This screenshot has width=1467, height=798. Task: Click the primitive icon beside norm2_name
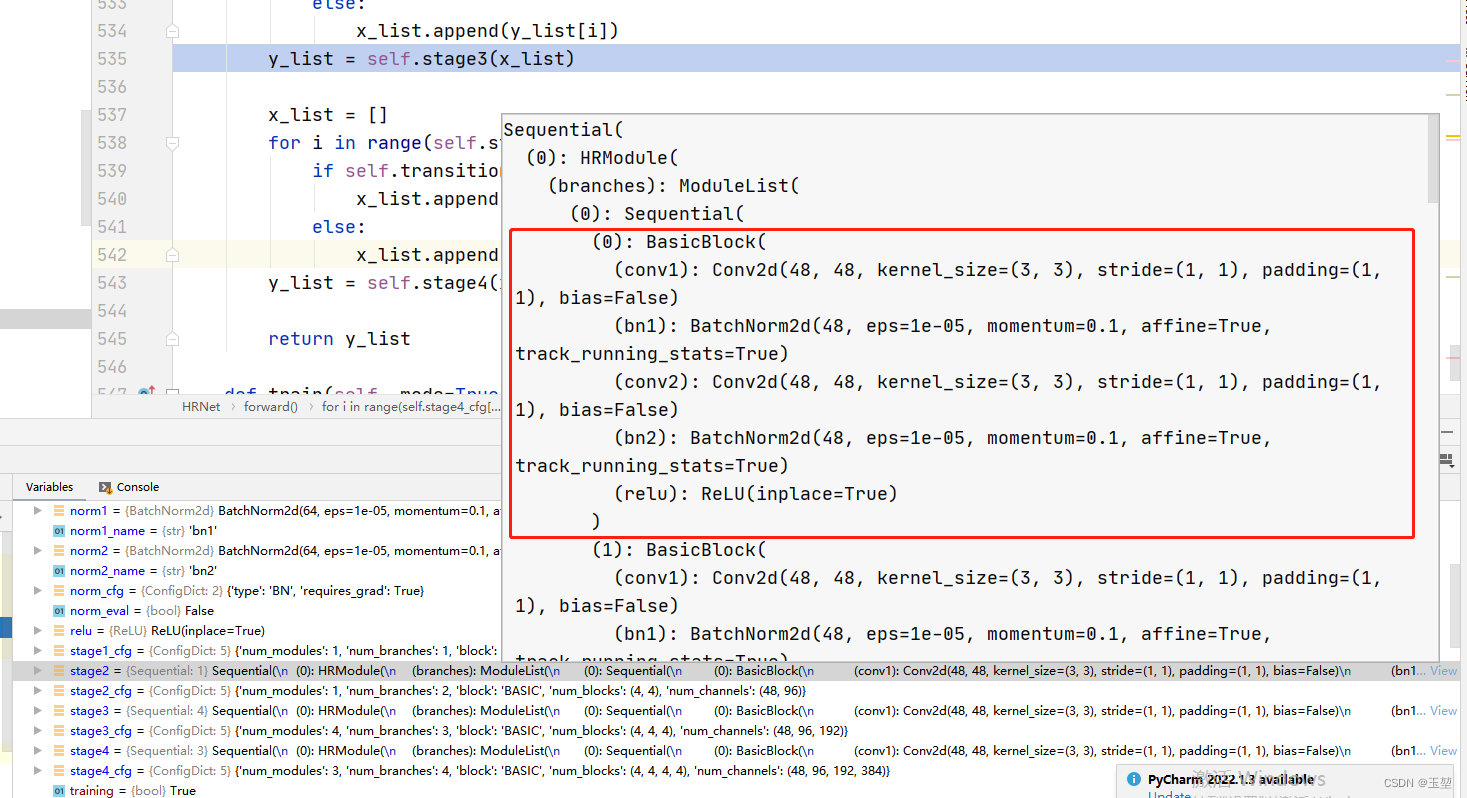59,571
